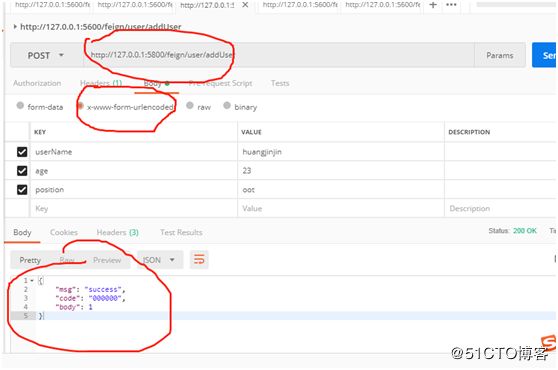Switch to the fifth request tab
The height and width of the screenshot is (370, 558).
pyautogui.click(x=382, y=5)
